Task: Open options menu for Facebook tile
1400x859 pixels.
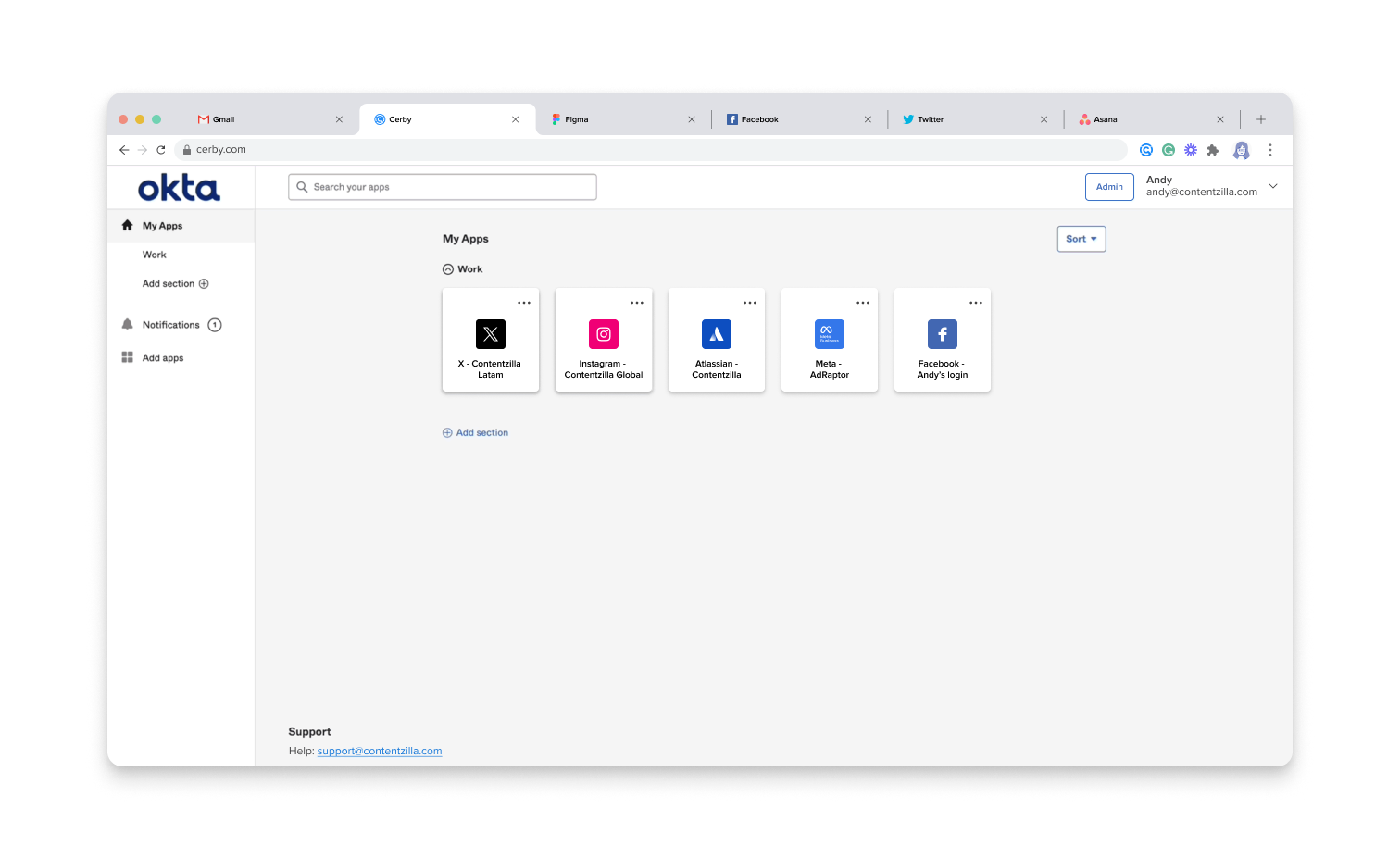Action: click(x=976, y=303)
